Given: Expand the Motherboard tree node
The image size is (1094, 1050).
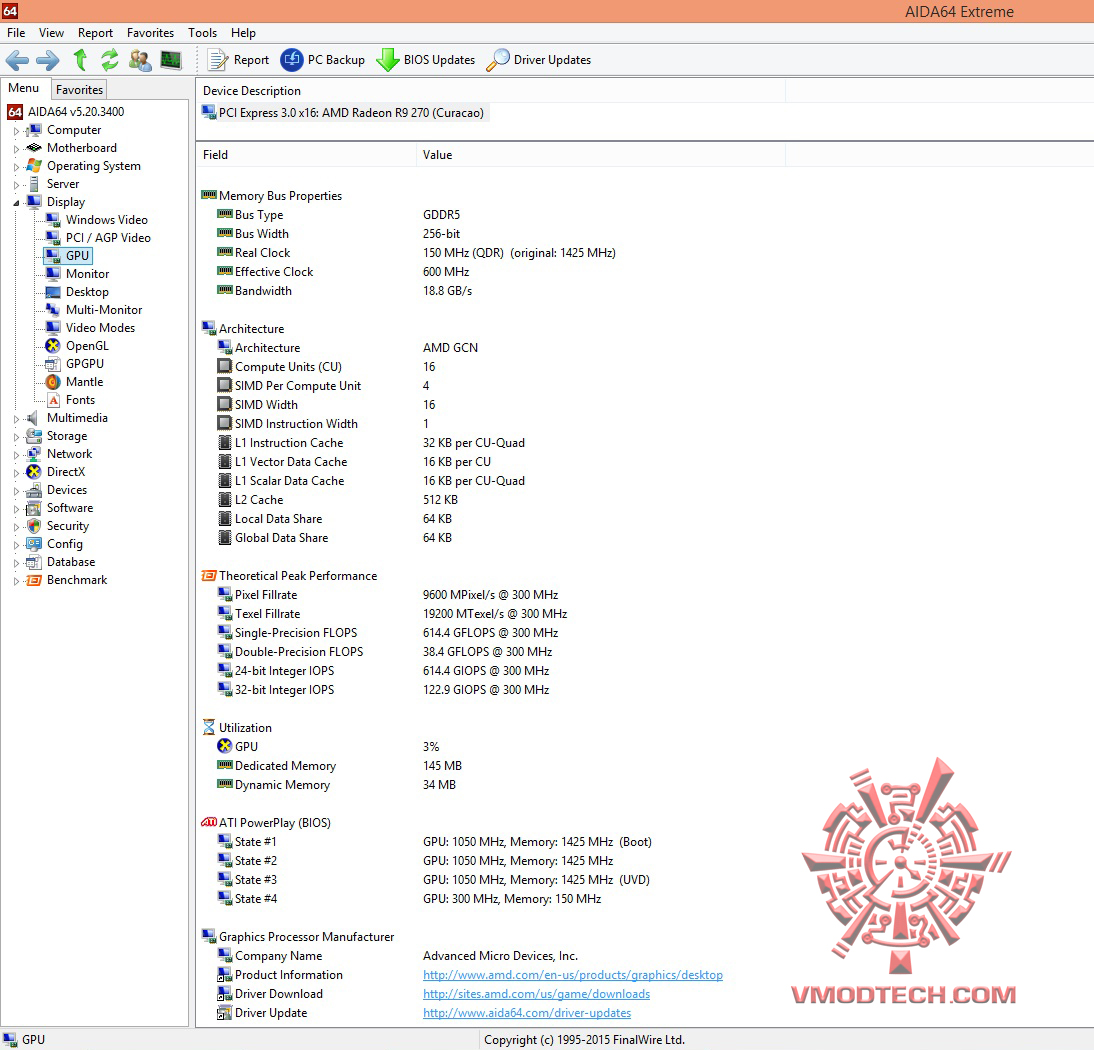Looking at the screenshot, I should click(16, 149).
